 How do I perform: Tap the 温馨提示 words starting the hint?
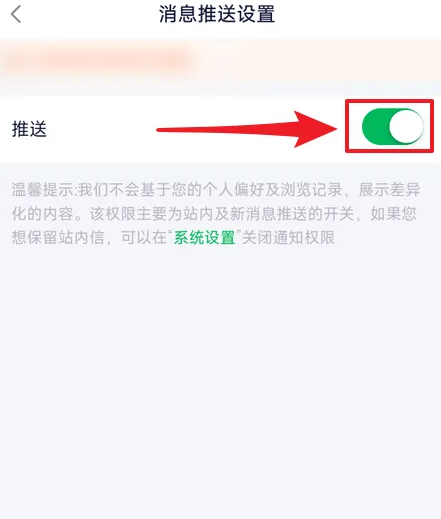click(x=42, y=190)
